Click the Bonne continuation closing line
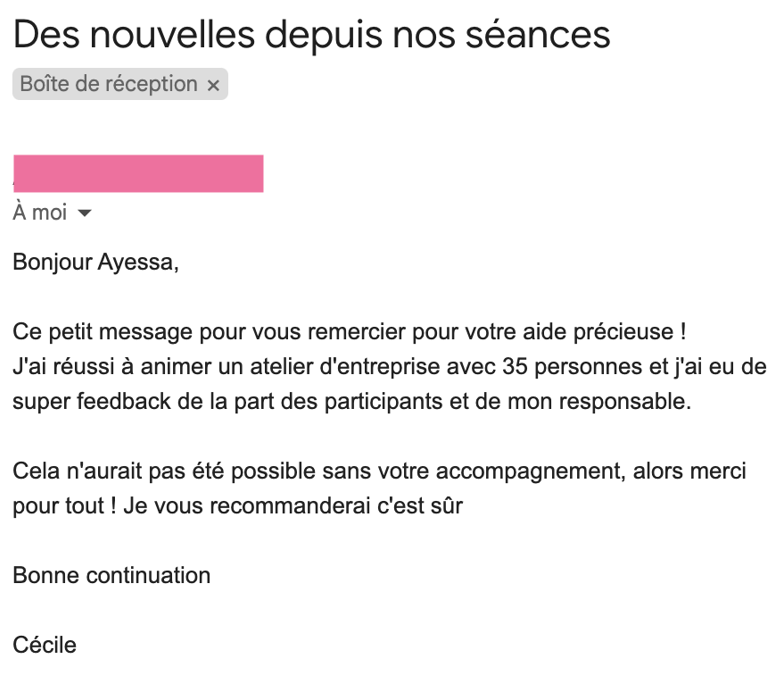 [112, 575]
